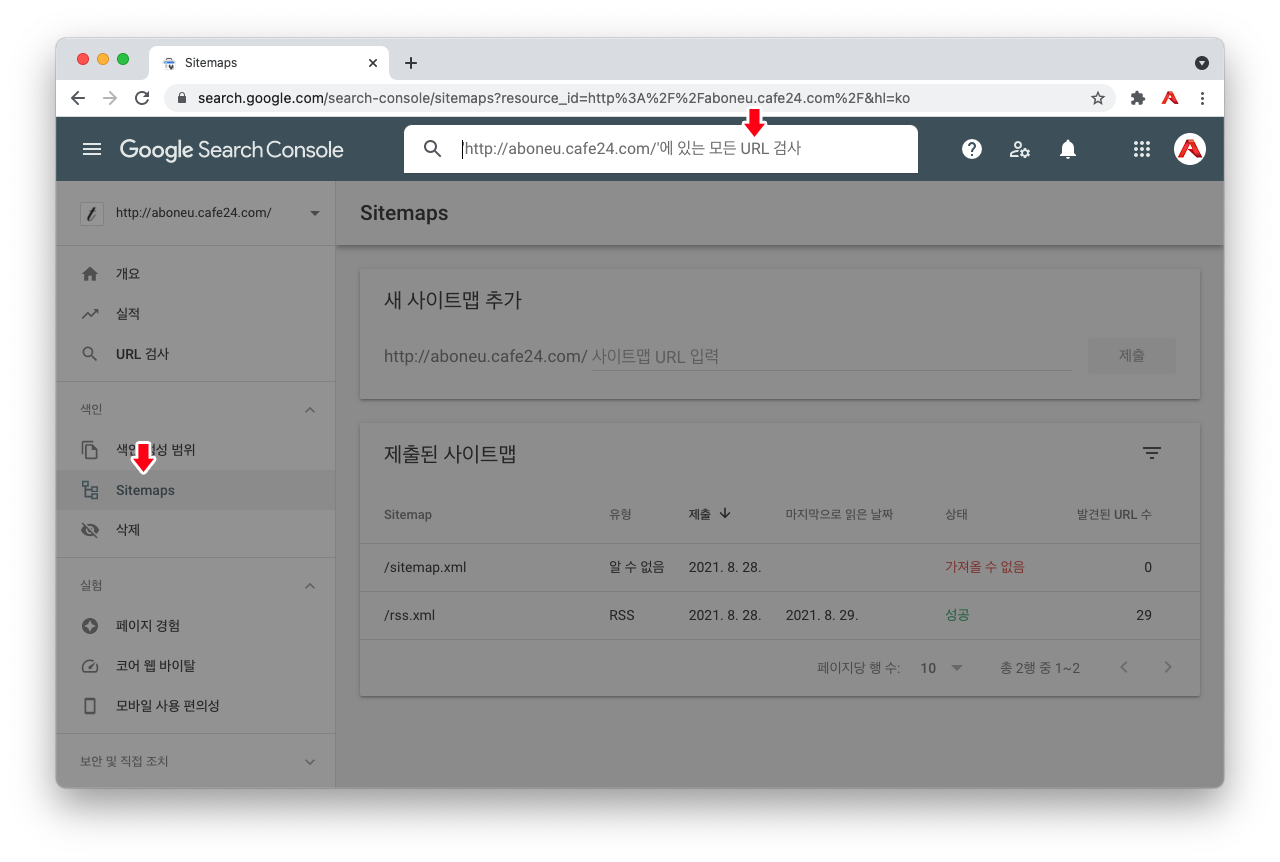This screenshot has height=862, width=1280.
Task: Focus the URL inspection search field
Action: tap(660, 149)
